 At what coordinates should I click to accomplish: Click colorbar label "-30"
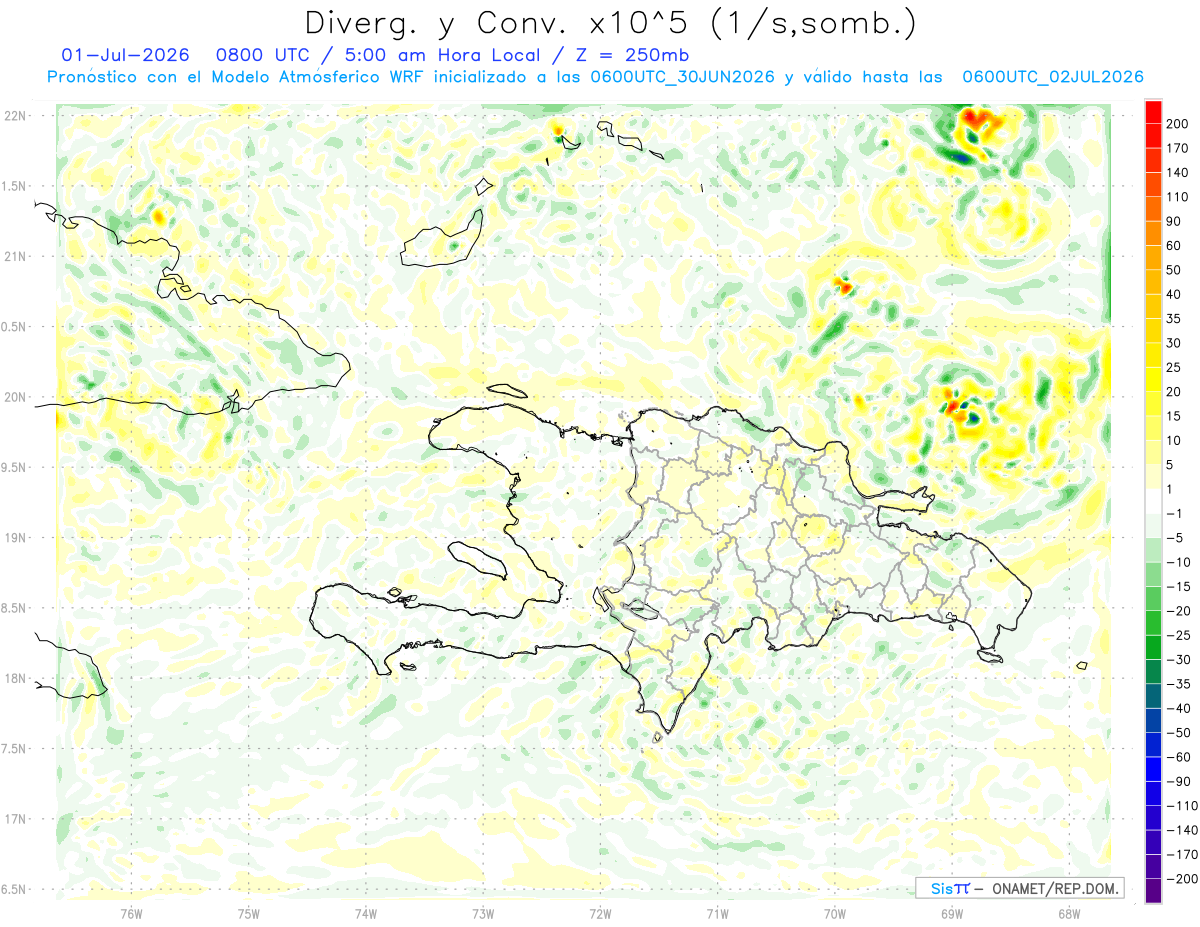(x=1180, y=659)
